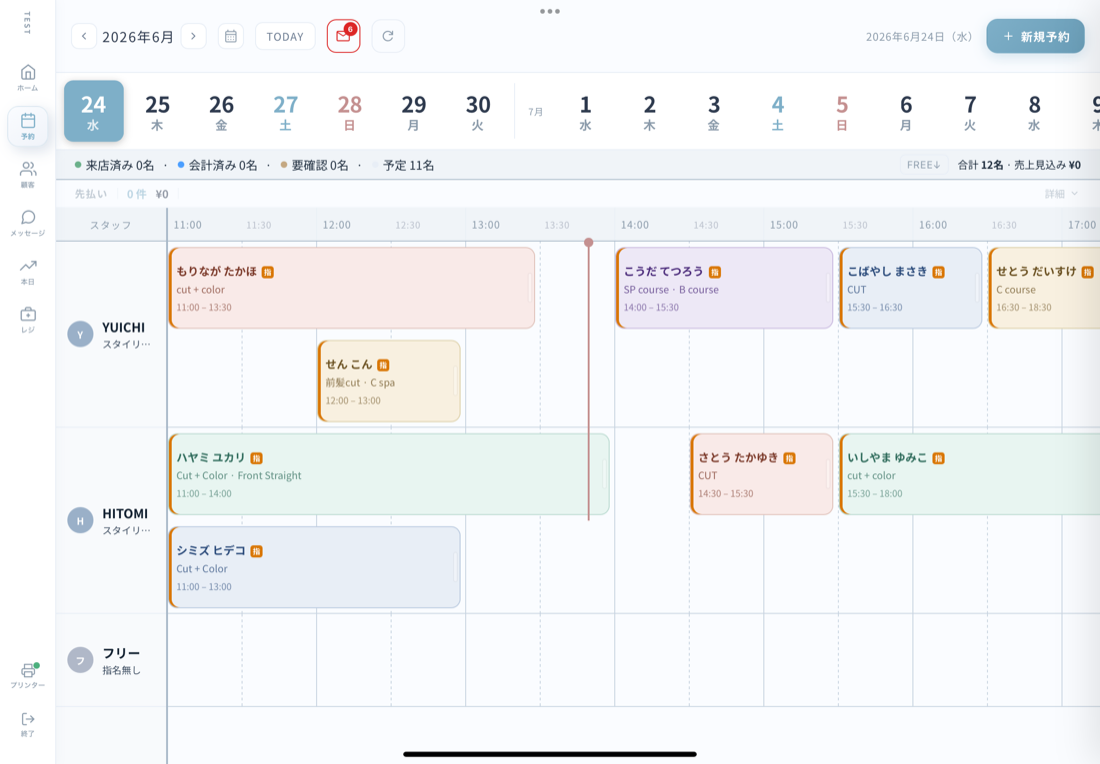Click the 2026年6月 month label
This screenshot has width=1100, height=764.
pos(138,37)
